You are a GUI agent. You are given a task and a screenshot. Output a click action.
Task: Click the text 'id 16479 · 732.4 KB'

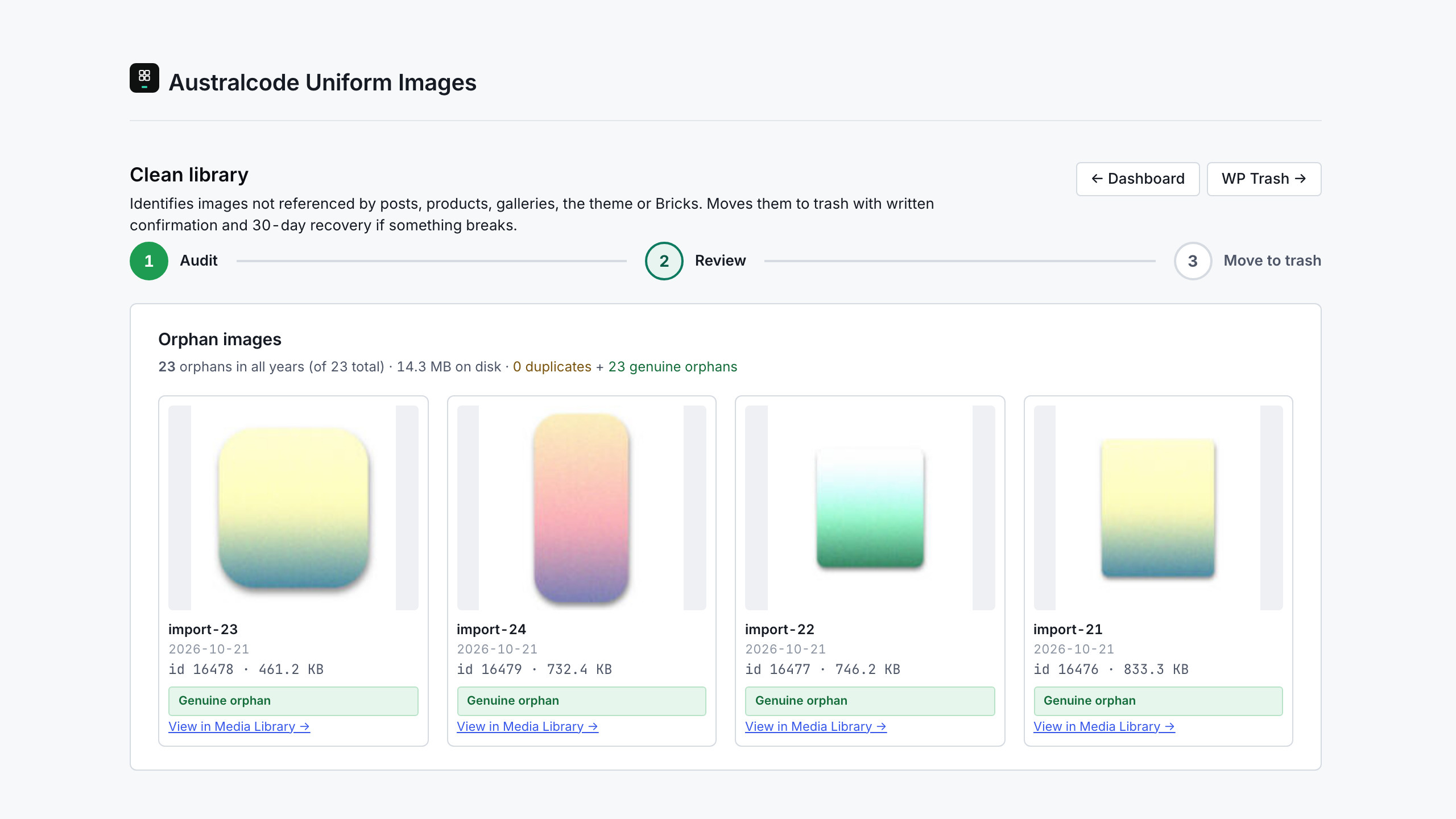[x=534, y=669]
